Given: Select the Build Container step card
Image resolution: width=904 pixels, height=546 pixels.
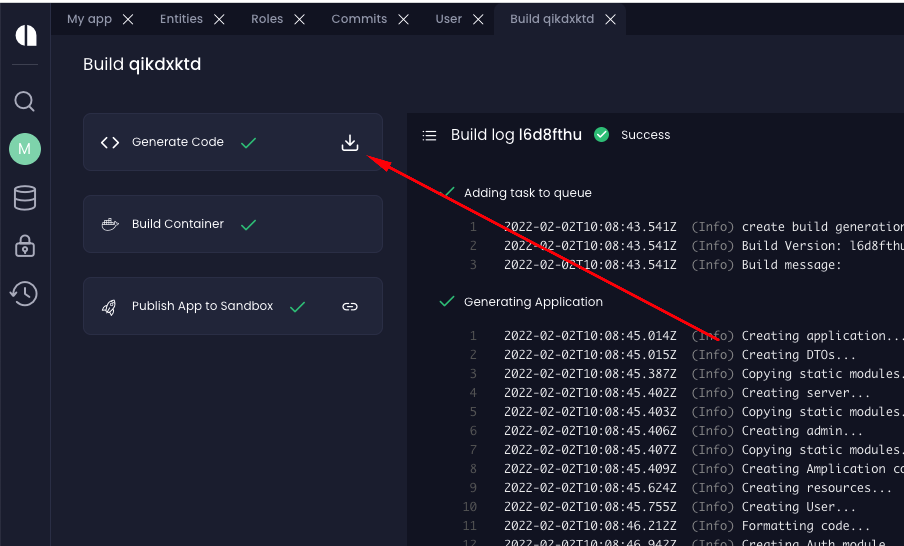Looking at the screenshot, I should pyautogui.click(x=233, y=224).
